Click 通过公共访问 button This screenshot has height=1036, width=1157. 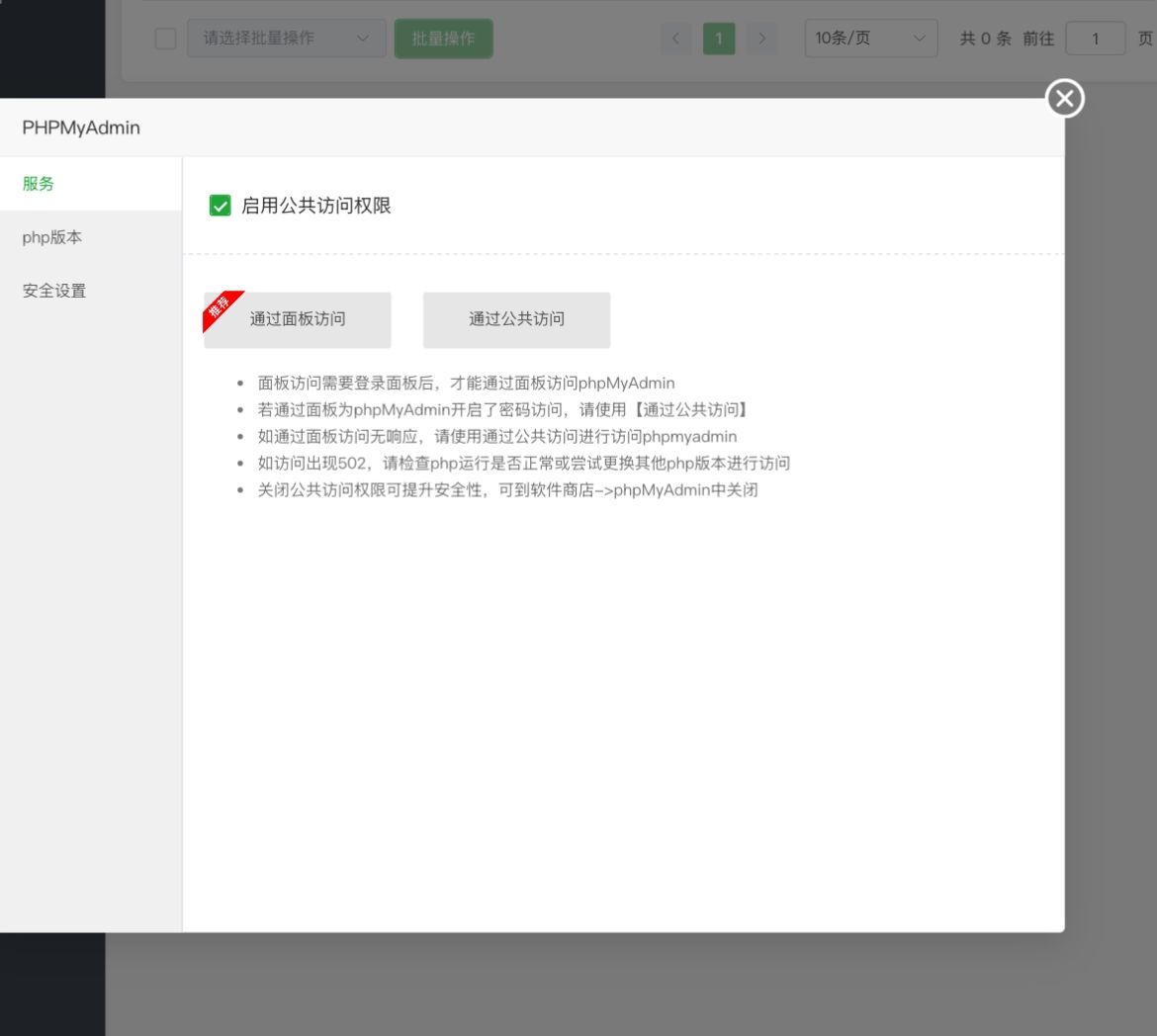516,319
